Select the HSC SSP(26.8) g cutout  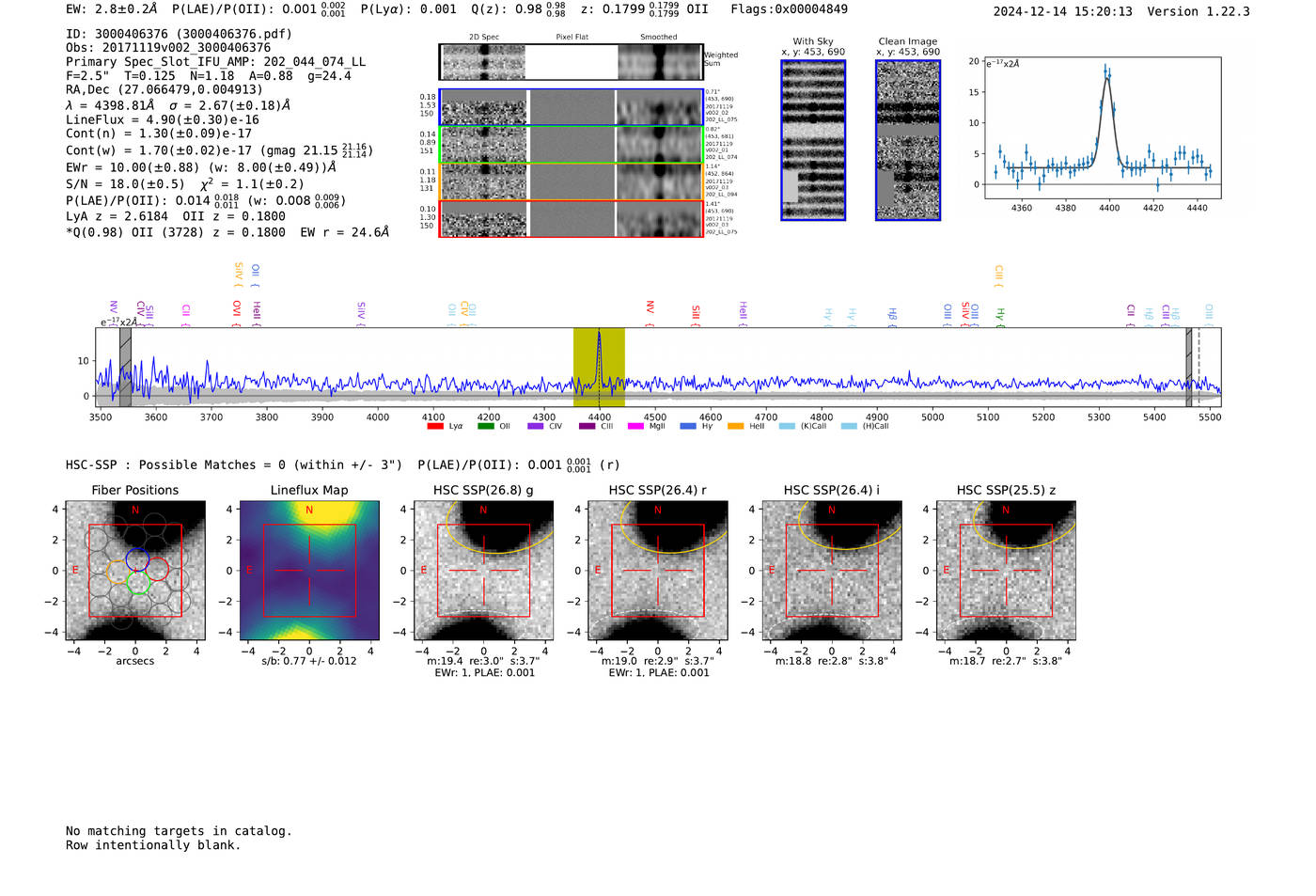point(484,571)
